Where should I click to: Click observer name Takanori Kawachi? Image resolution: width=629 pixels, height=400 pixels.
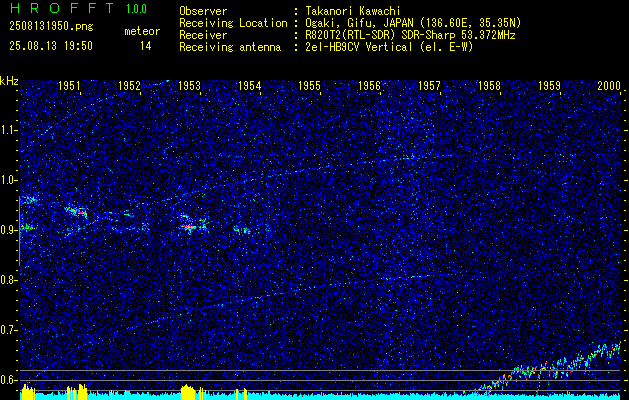353,11
